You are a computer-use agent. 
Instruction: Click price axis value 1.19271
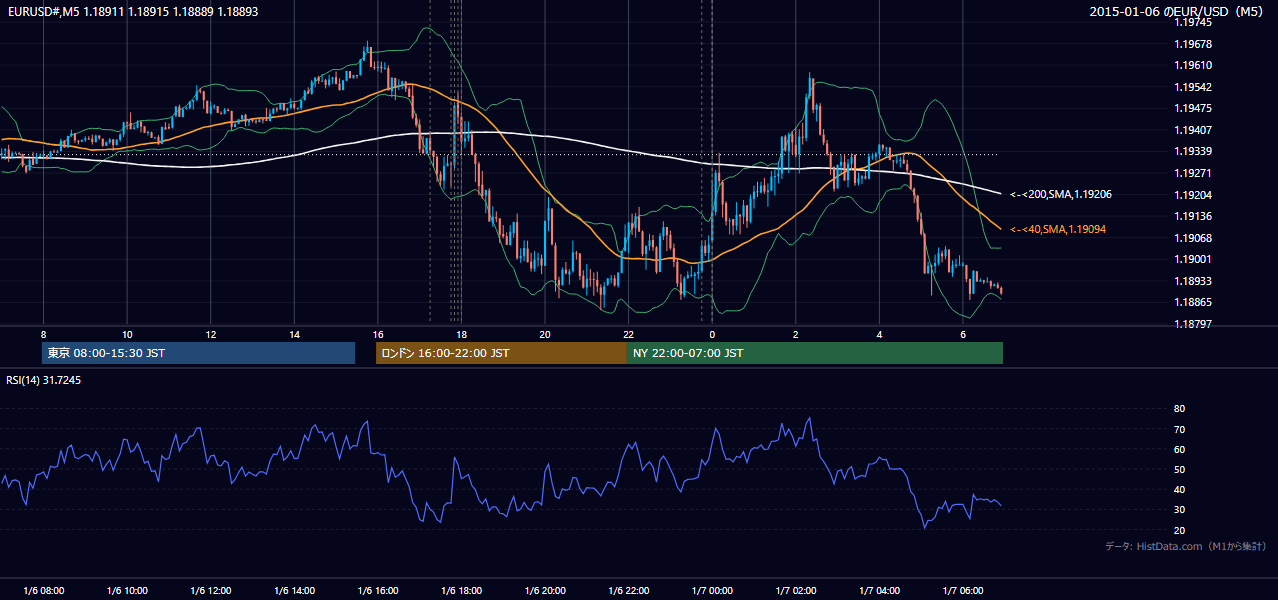tap(1194, 173)
